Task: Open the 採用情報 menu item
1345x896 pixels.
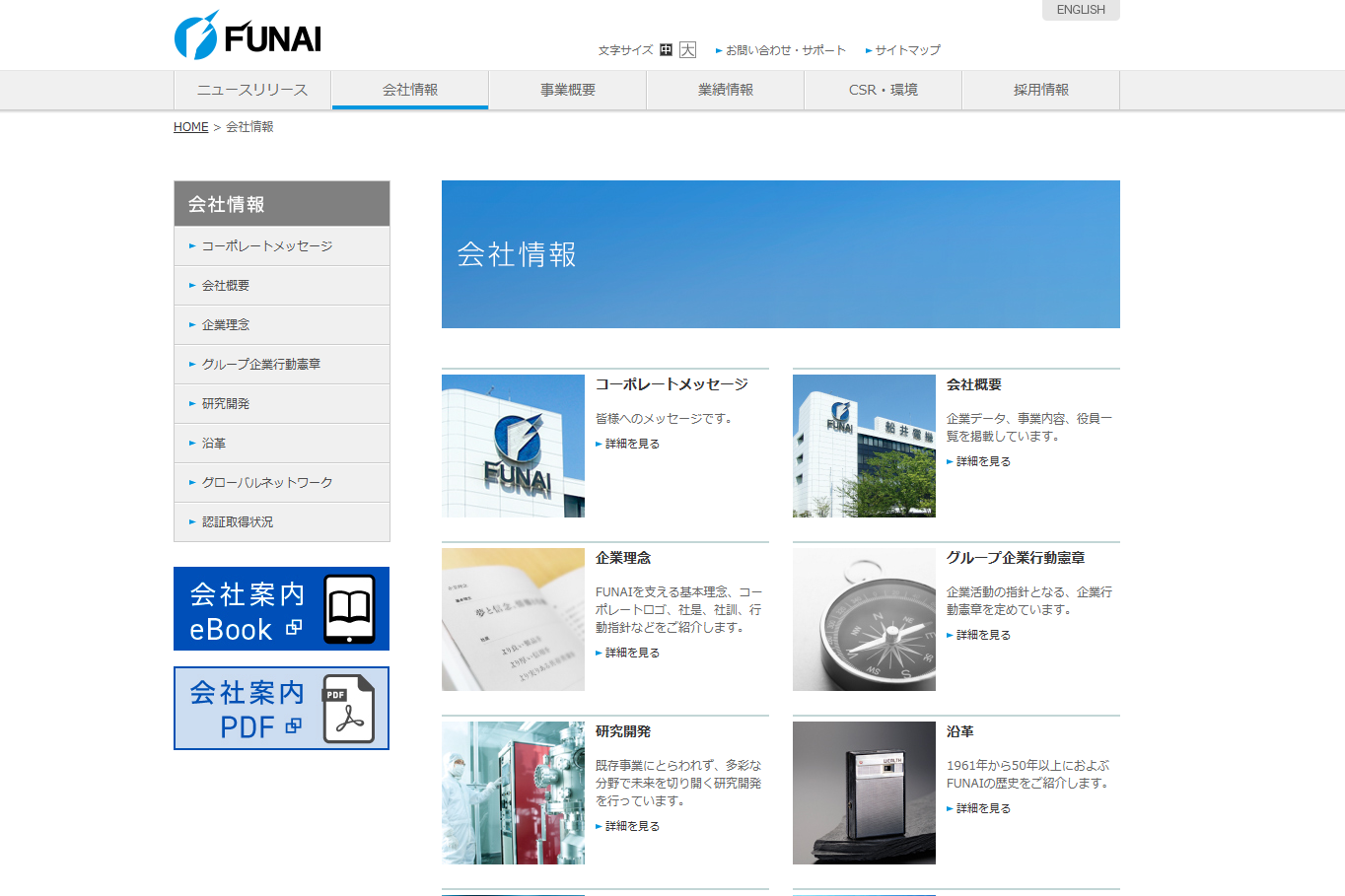Action: pos(1040,89)
